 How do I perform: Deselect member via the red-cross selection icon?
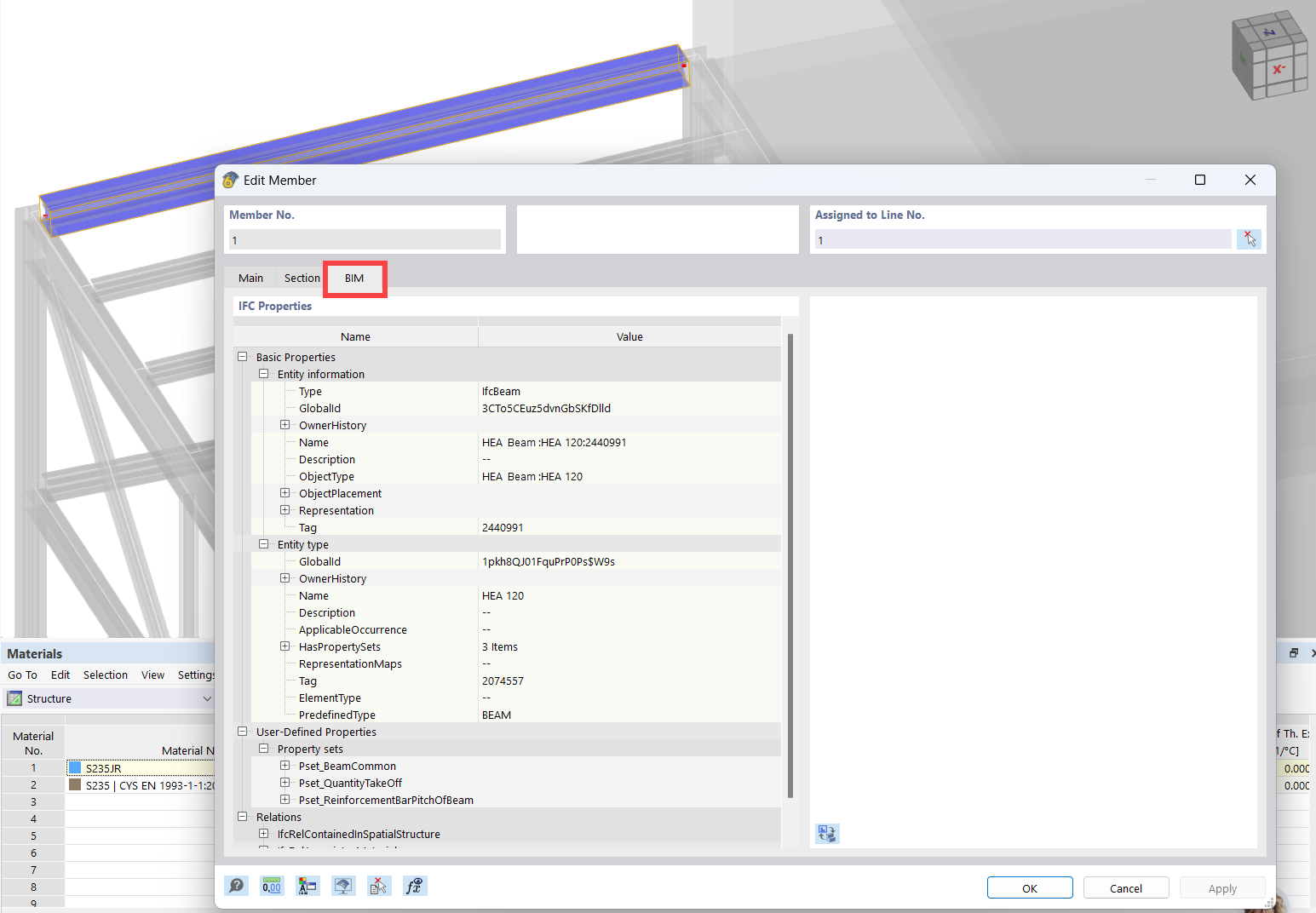379,886
